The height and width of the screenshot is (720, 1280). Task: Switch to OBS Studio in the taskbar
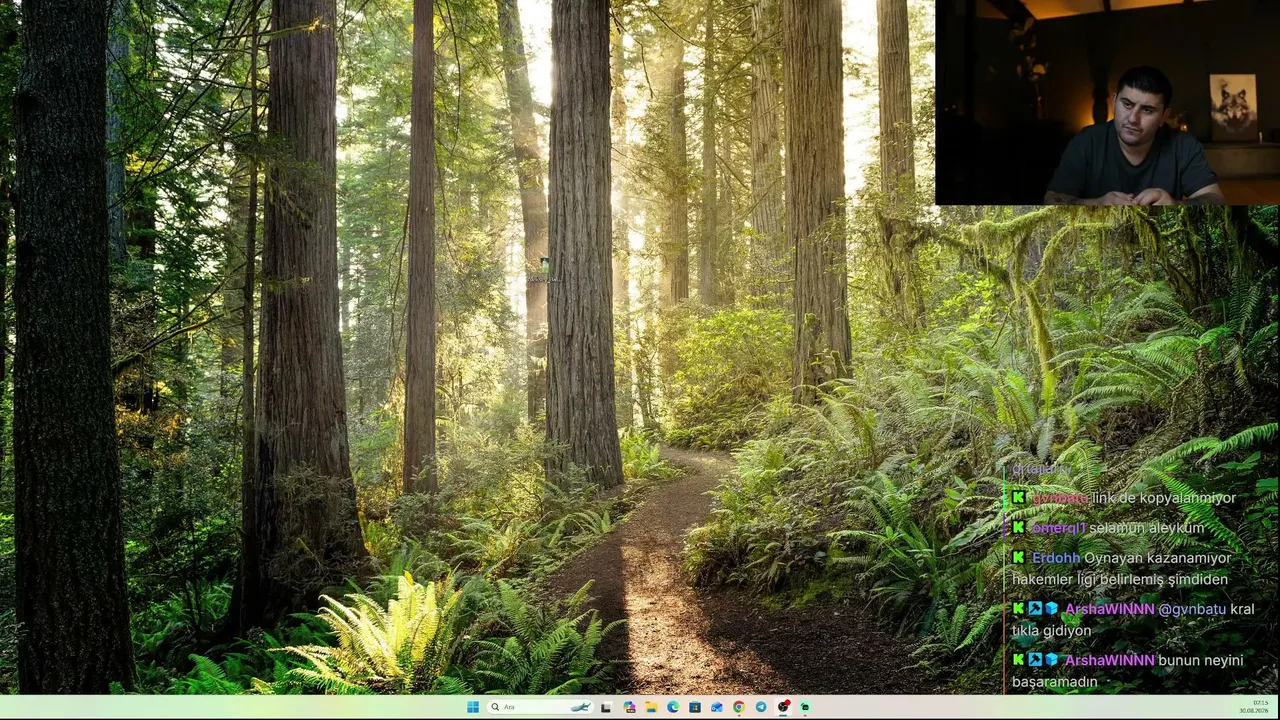tap(784, 707)
